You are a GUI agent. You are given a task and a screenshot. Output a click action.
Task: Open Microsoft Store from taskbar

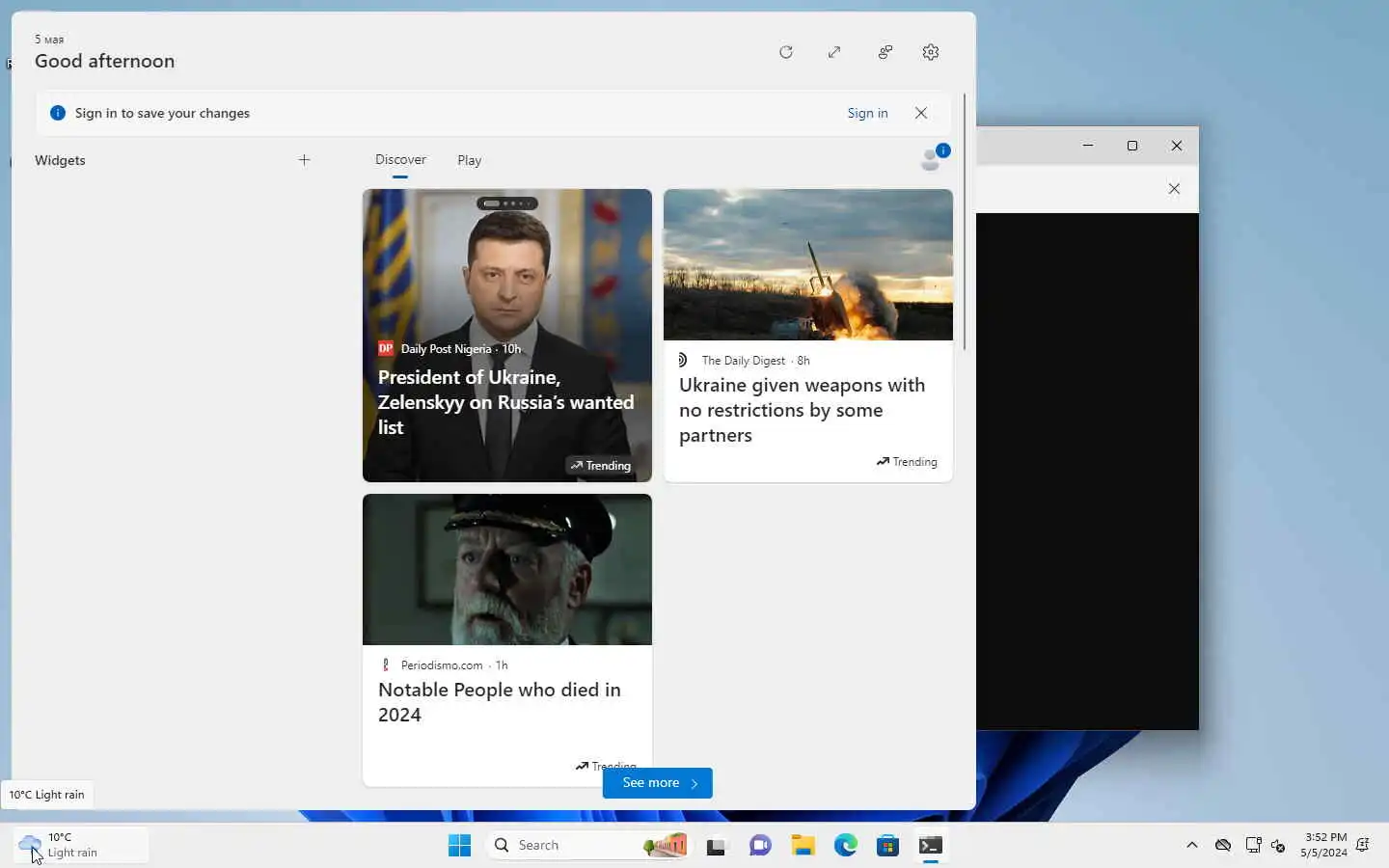pyautogui.click(x=888, y=846)
